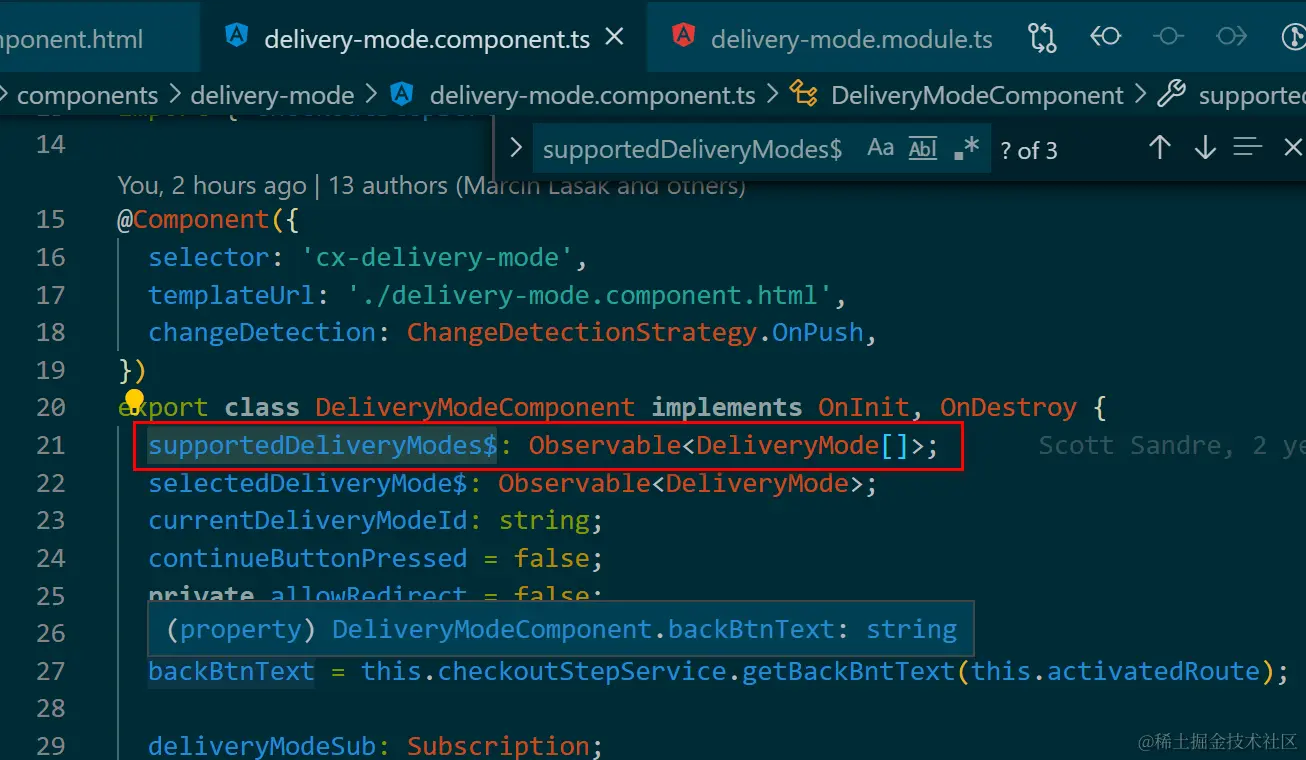Select DeliveryModeComponent breadcrumb
The width and height of the screenshot is (1306, 760).
tap(977, 95)
